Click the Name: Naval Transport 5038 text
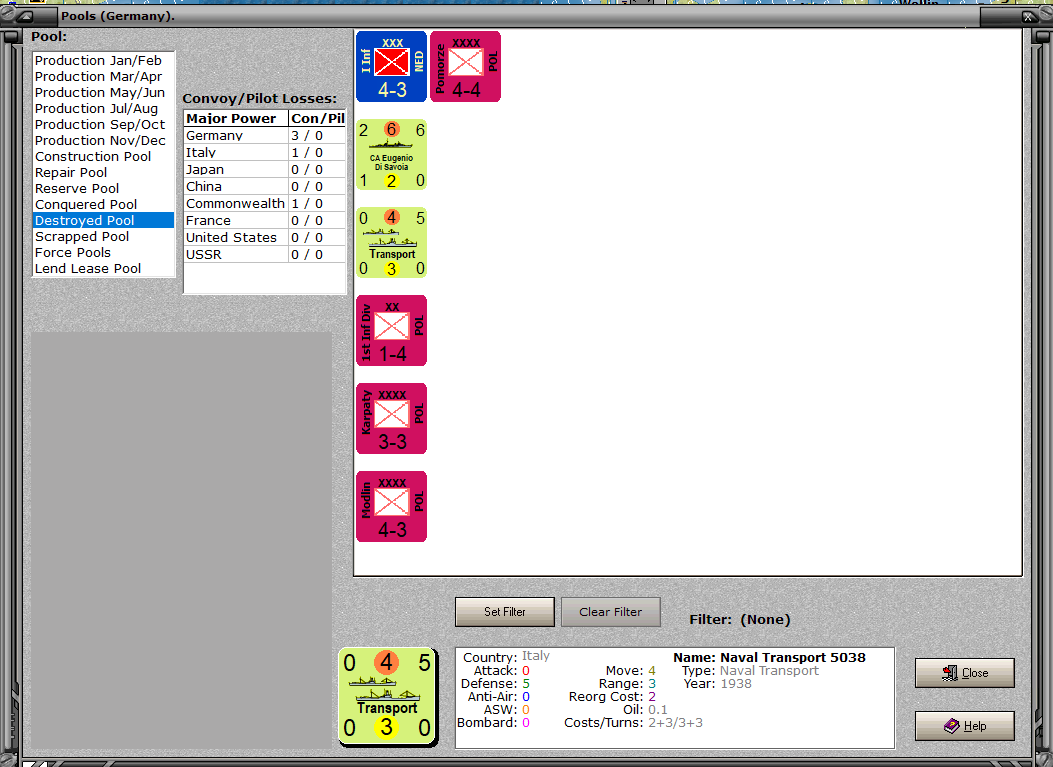The height and width of the screenshot is (767, 1053). (x=770, y=658)
